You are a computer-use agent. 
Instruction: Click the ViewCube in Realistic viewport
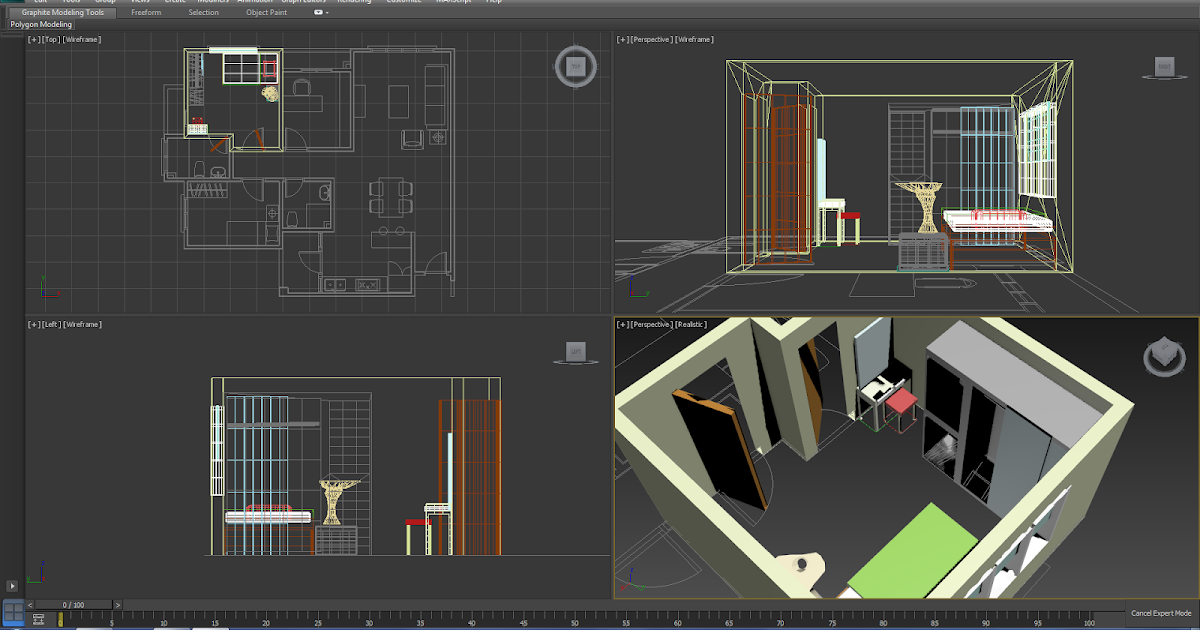(1163, 354)
